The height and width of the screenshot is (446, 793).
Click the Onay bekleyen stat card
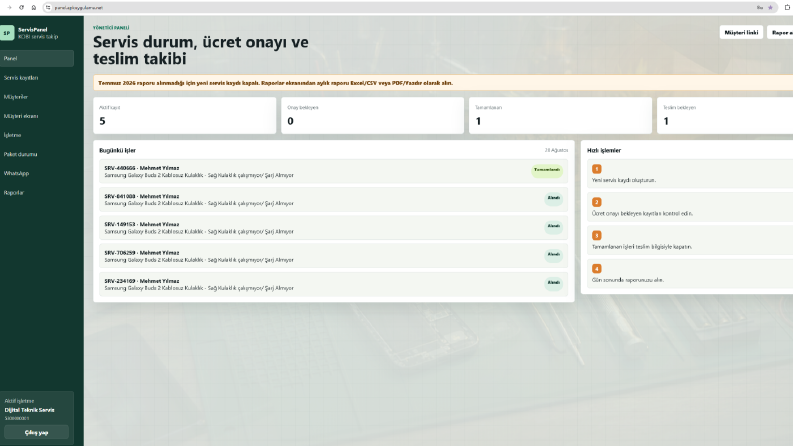[x=372, y=116]
